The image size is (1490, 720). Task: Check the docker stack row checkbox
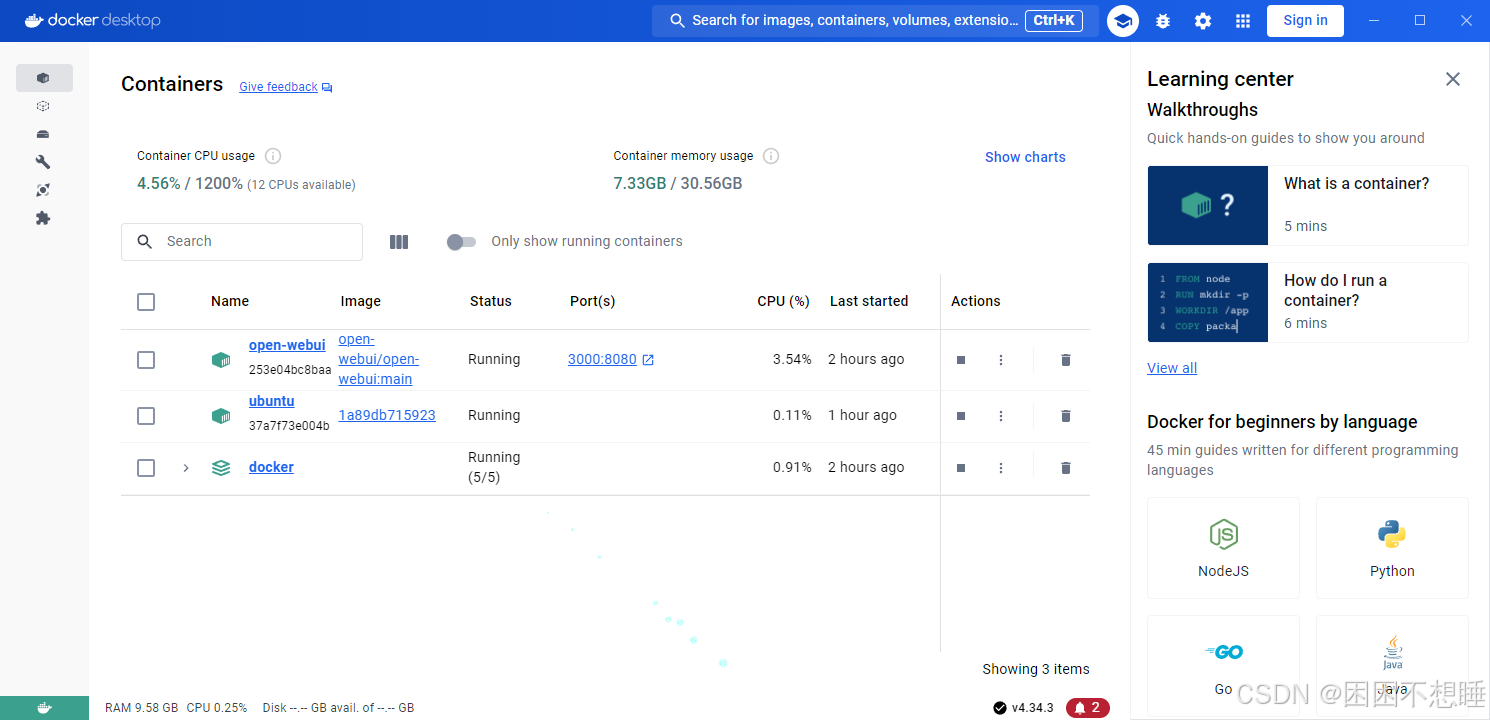tap(146, 468)
